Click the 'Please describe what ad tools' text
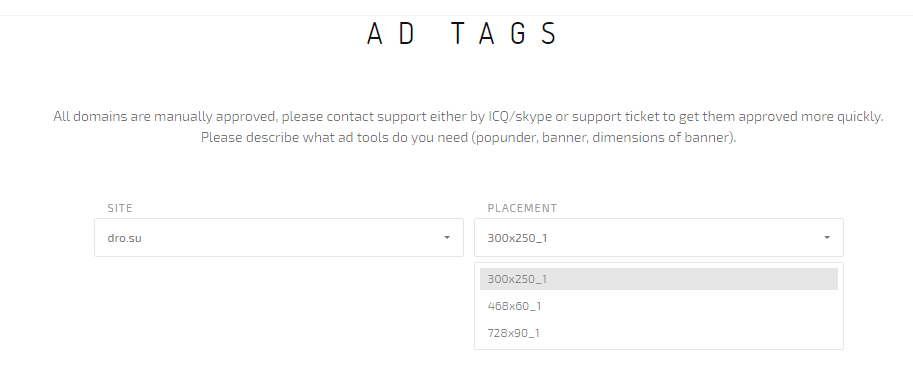This screenshot has width=913, height=389. tap(468, 139)
